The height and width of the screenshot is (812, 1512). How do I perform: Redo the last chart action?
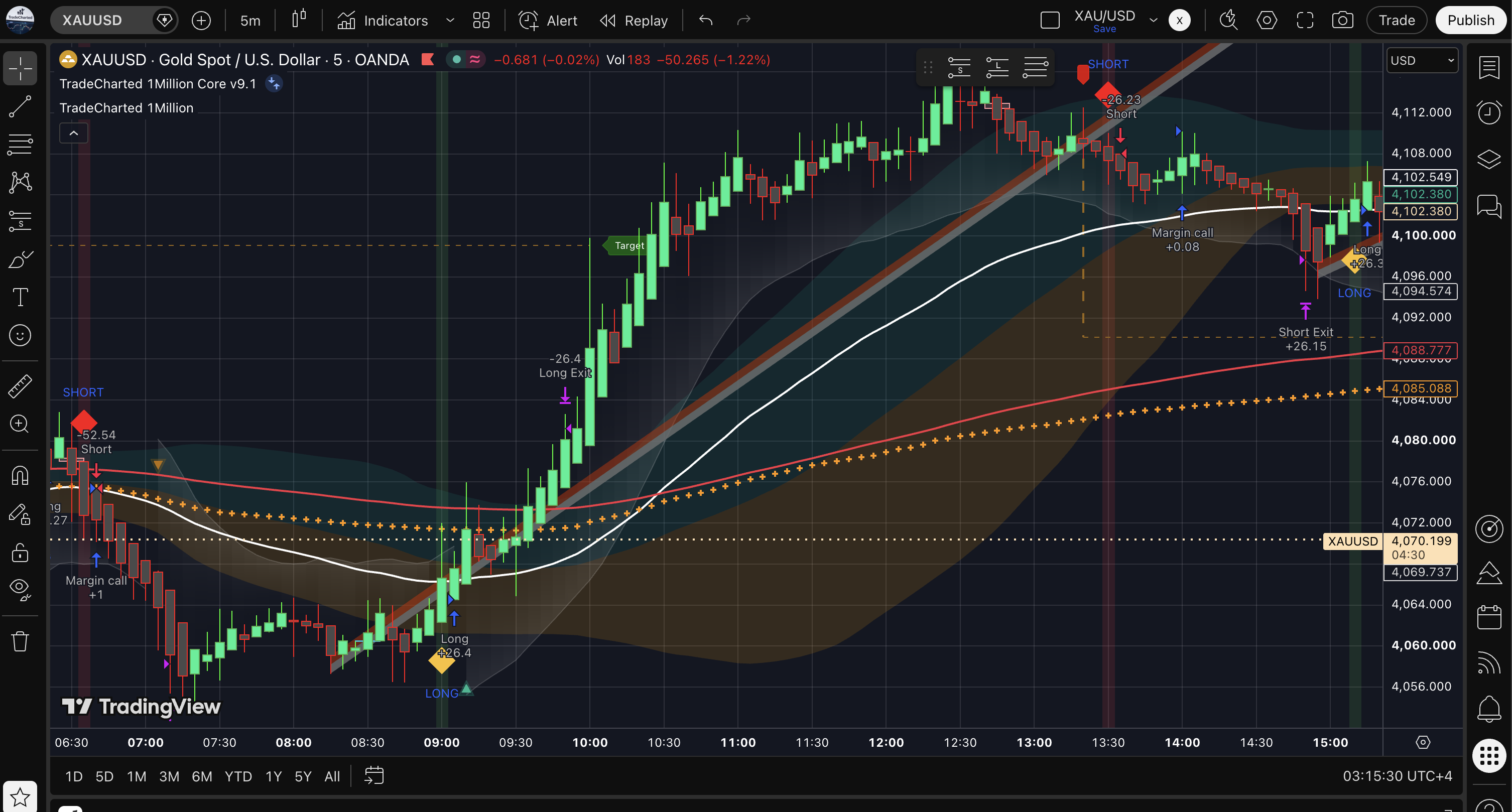tap(743, 21)
